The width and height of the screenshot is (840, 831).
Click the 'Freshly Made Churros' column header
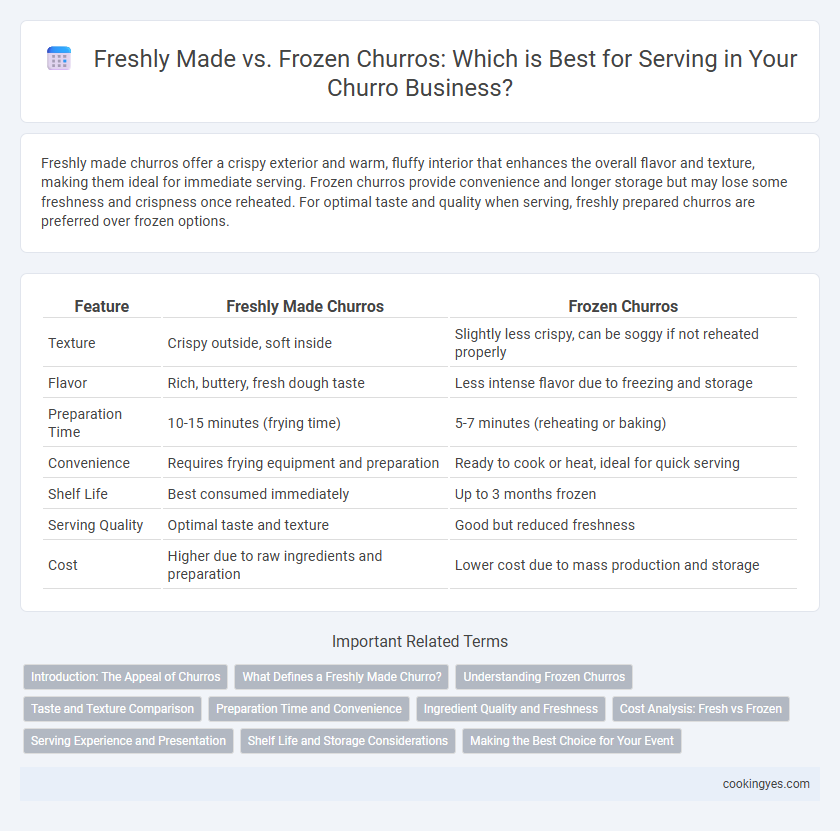(x=305, y=306)
